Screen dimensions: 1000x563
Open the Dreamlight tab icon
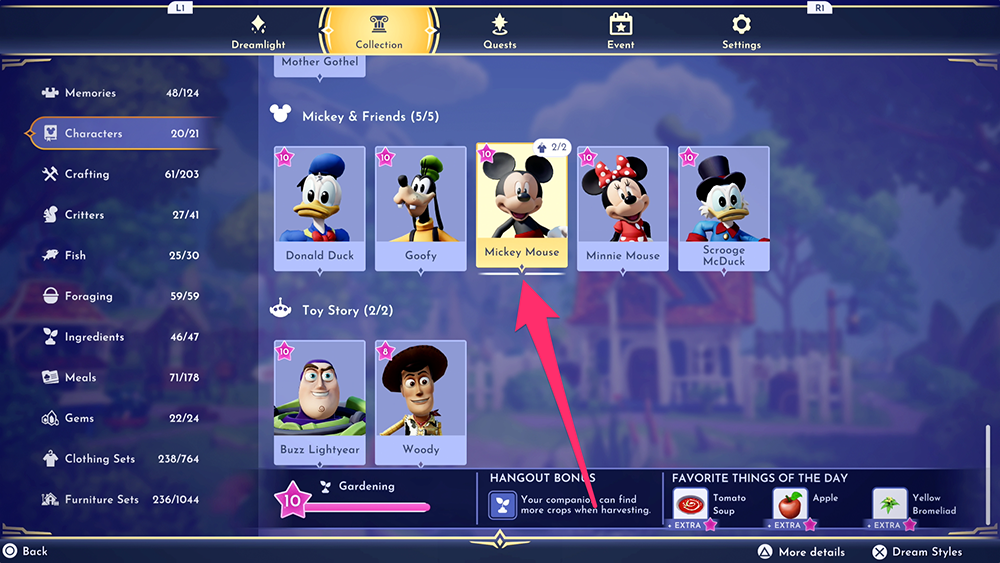pyautogui.click(x=258, y=24)
